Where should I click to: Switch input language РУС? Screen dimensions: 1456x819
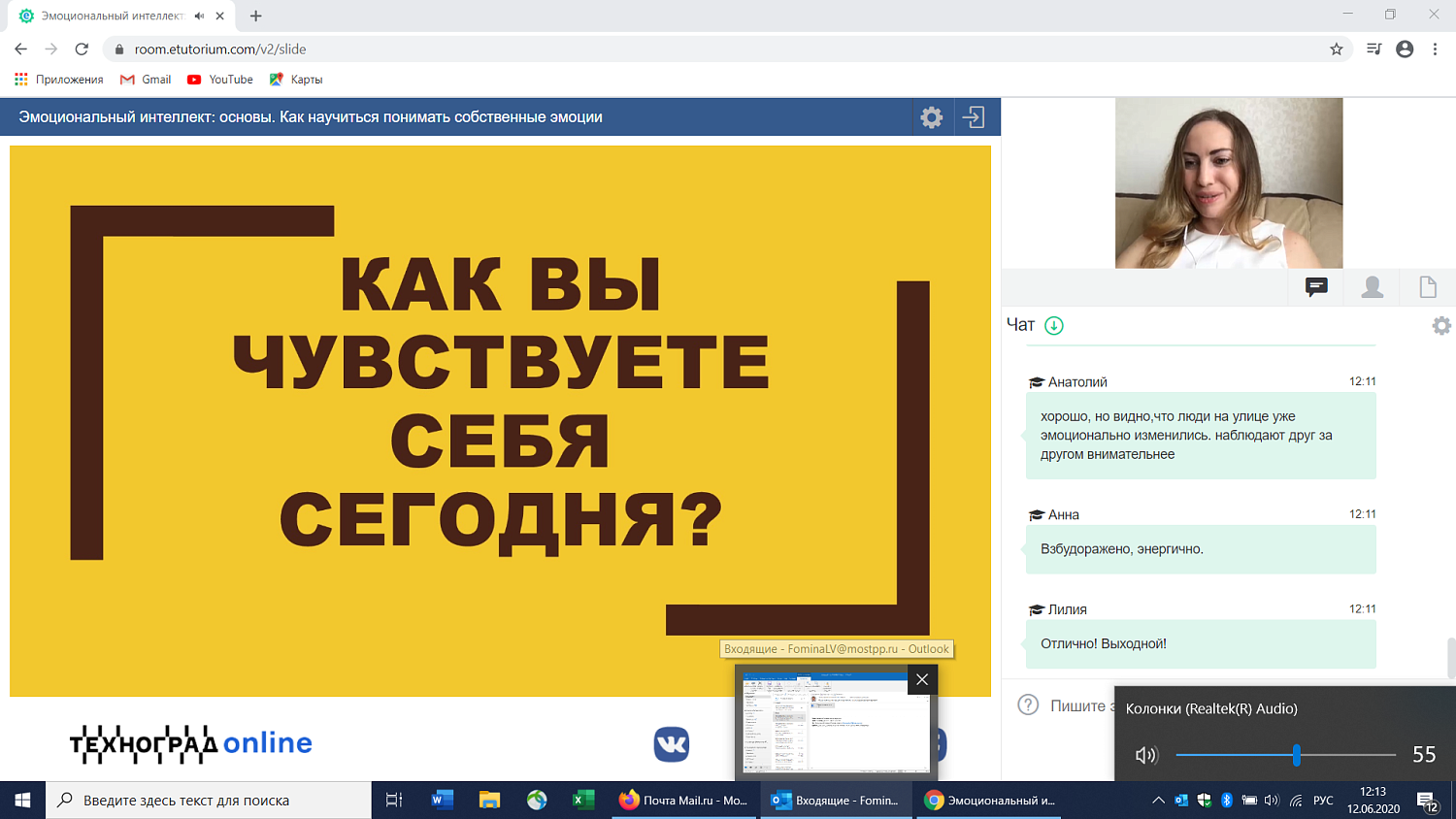[1323, 801]
